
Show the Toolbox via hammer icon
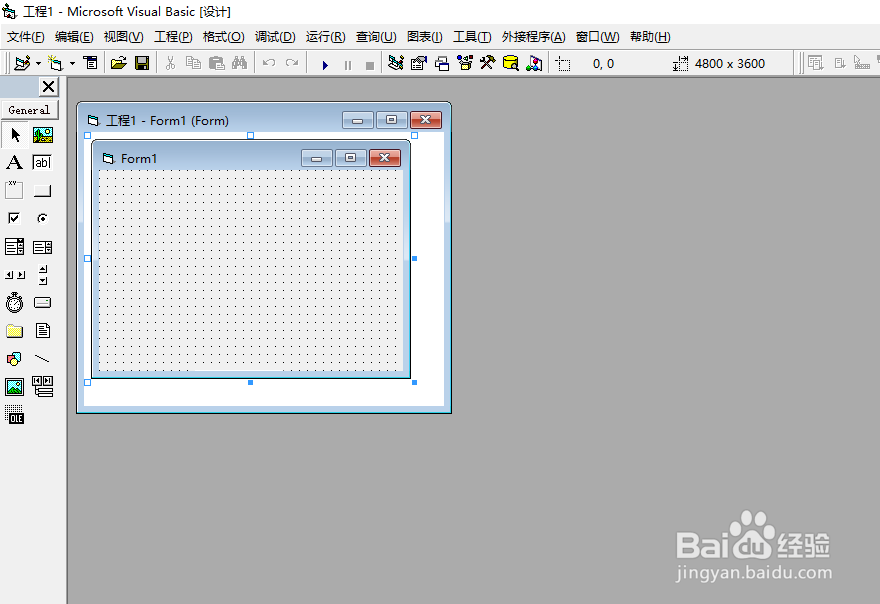tap(487, 63)
